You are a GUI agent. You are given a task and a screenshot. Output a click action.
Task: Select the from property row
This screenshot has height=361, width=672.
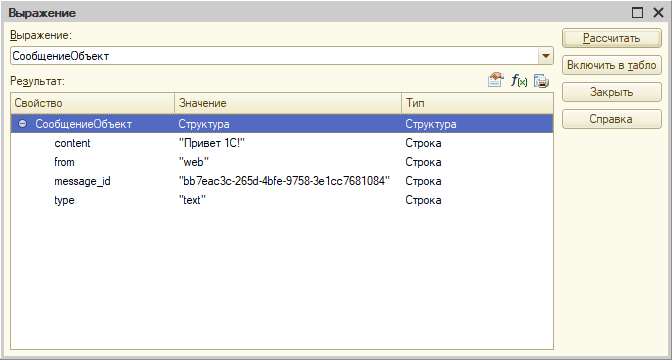click(282, 162)
